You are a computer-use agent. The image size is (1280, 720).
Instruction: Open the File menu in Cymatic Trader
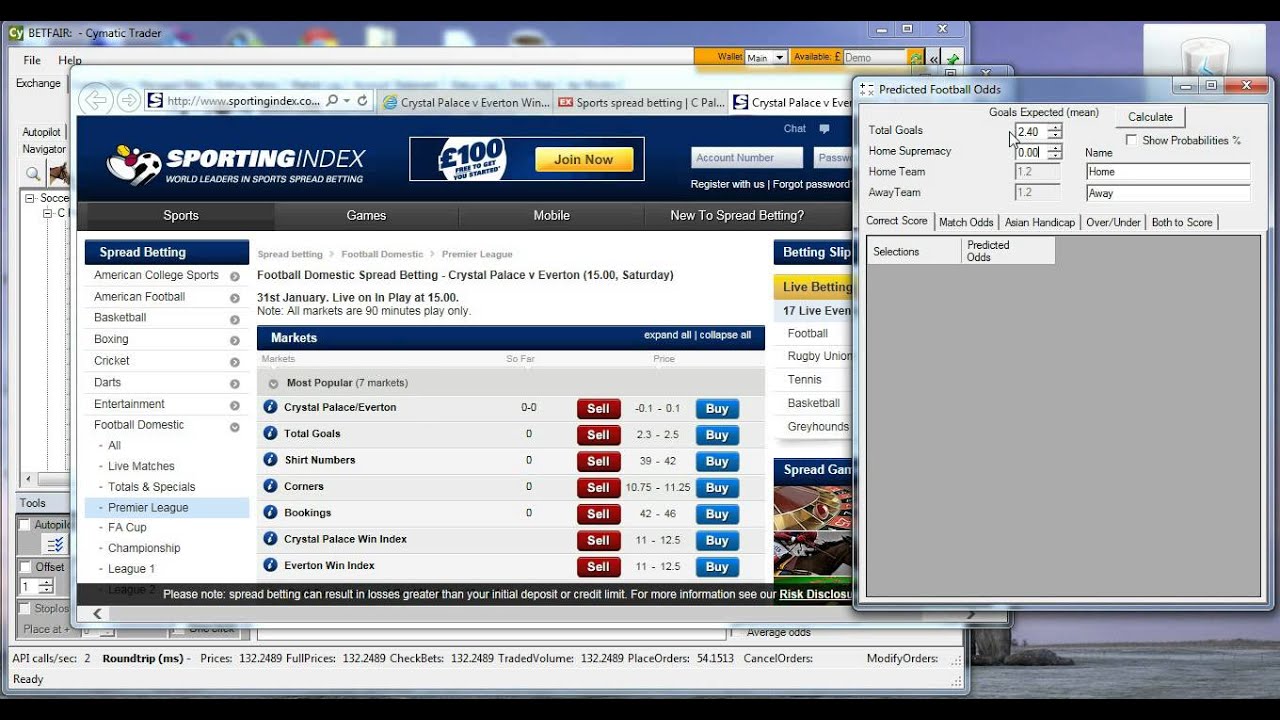[x=32, y=60]
